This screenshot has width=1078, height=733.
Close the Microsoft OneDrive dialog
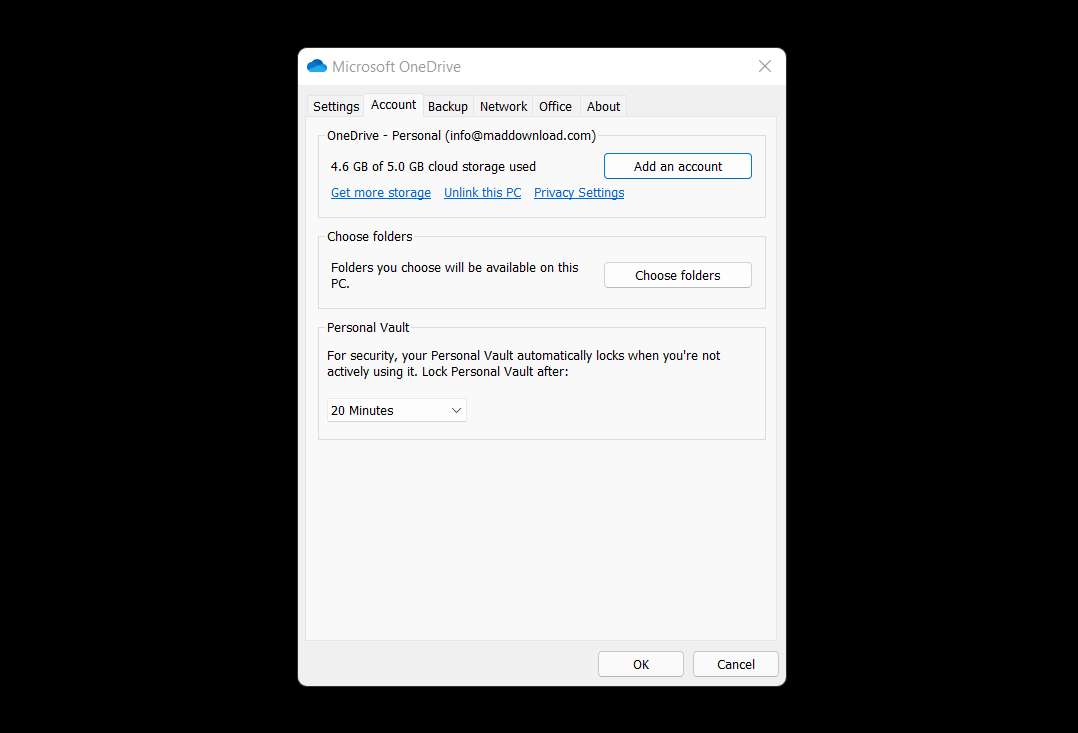click(x=764, y=66)
